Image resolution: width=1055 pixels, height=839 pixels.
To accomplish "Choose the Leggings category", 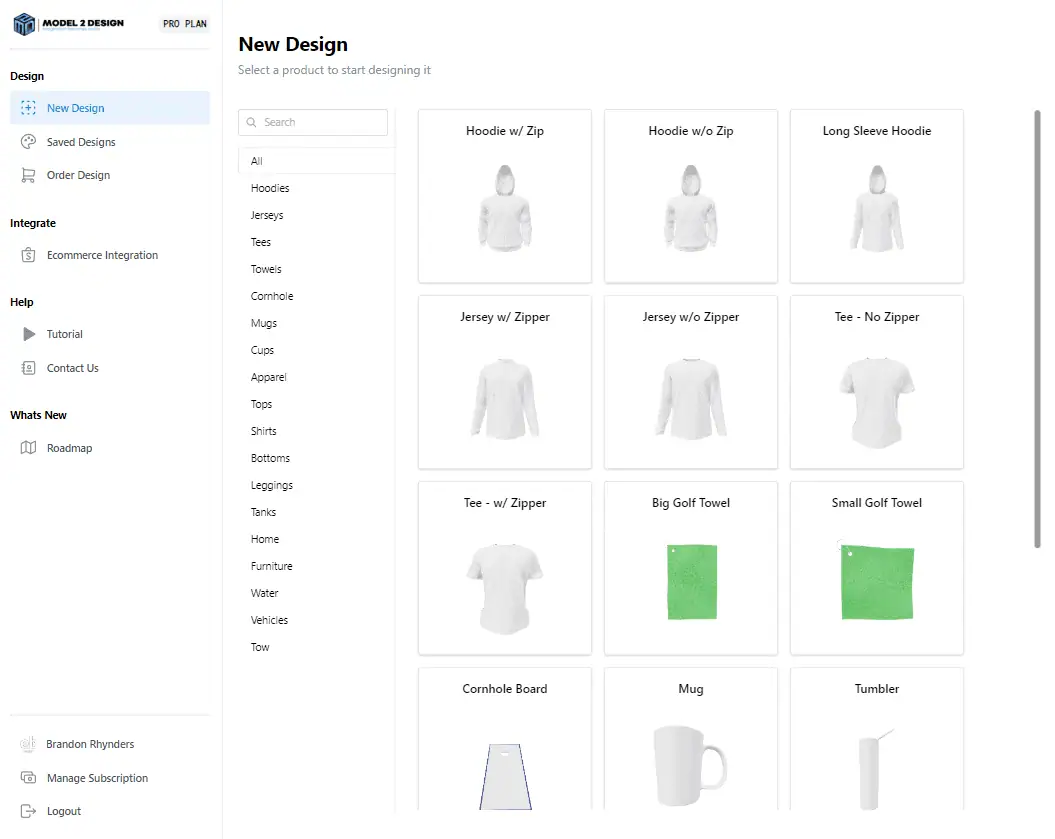I will (272, 485).
